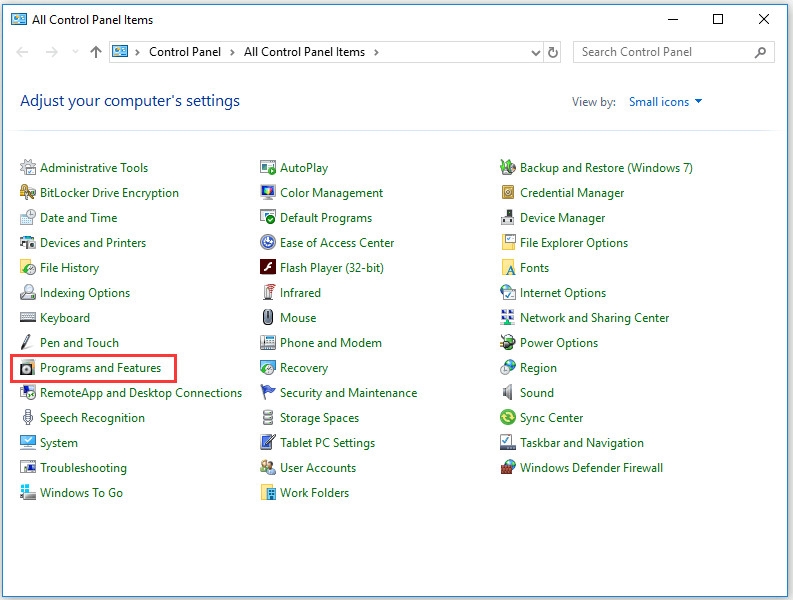Click the BitLocker Drive Encryption icon
Viewport: 793px width, 600px height.
(x=28, y=192)
